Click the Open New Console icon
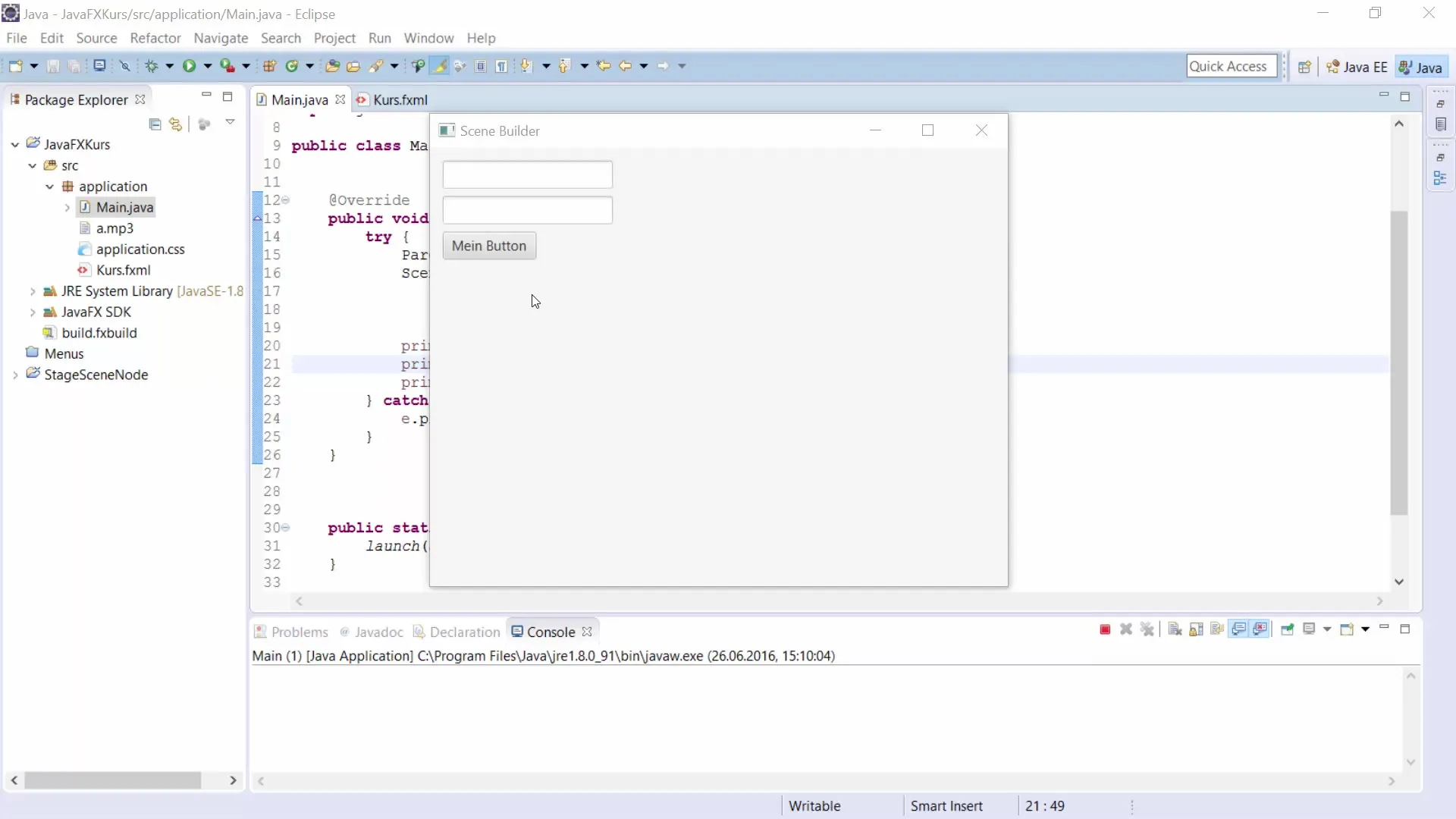1456x819 pixels. point(1347,629)
